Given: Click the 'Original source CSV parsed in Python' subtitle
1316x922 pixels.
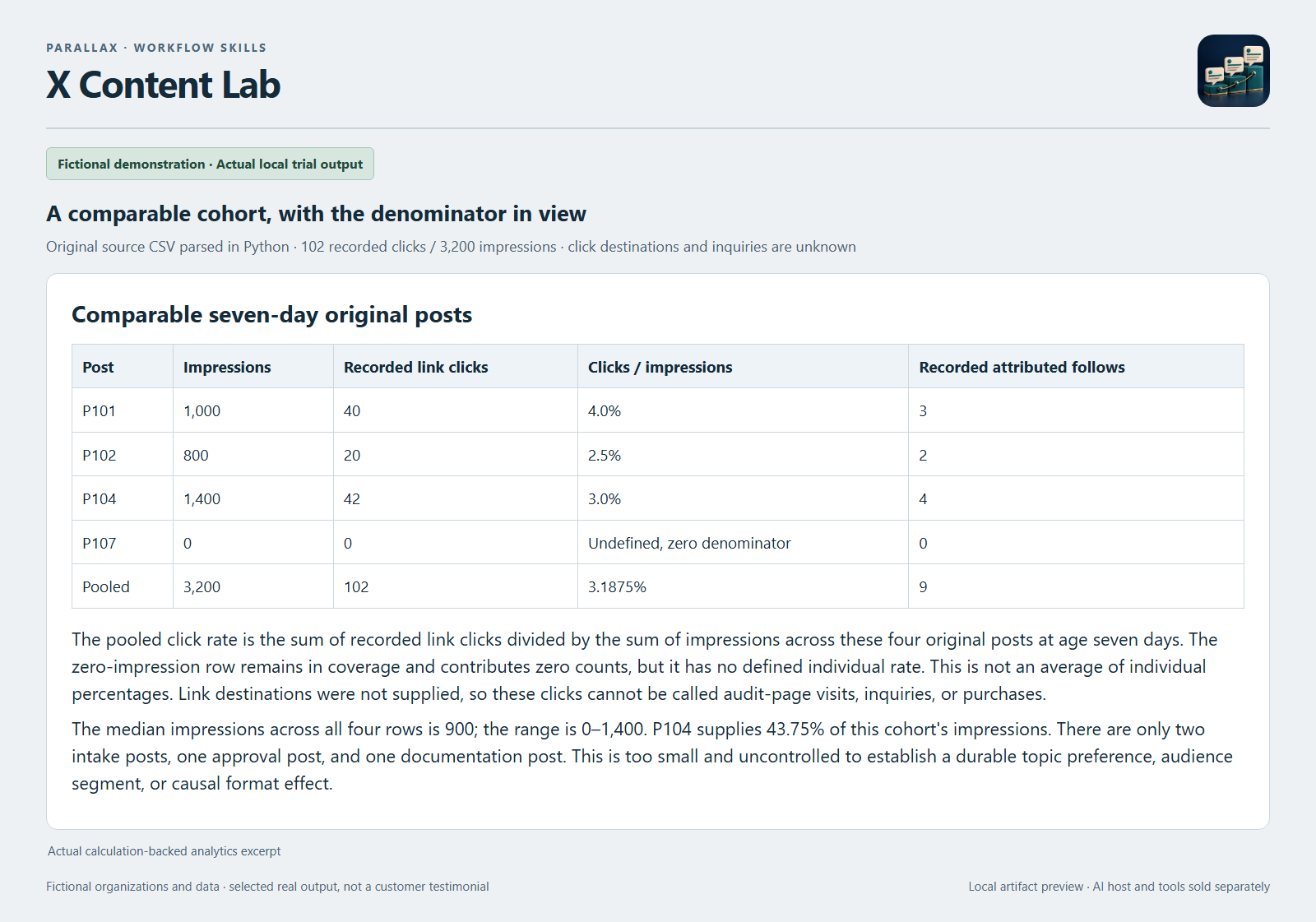Looking at the screenshot, I should coord(451,247).
